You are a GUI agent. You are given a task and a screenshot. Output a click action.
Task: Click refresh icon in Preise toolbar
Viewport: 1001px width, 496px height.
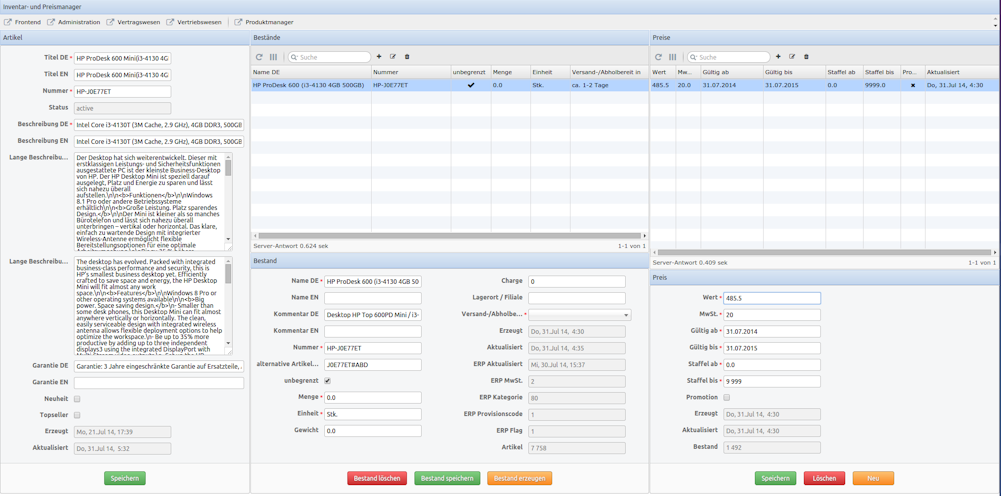point(658,57)
